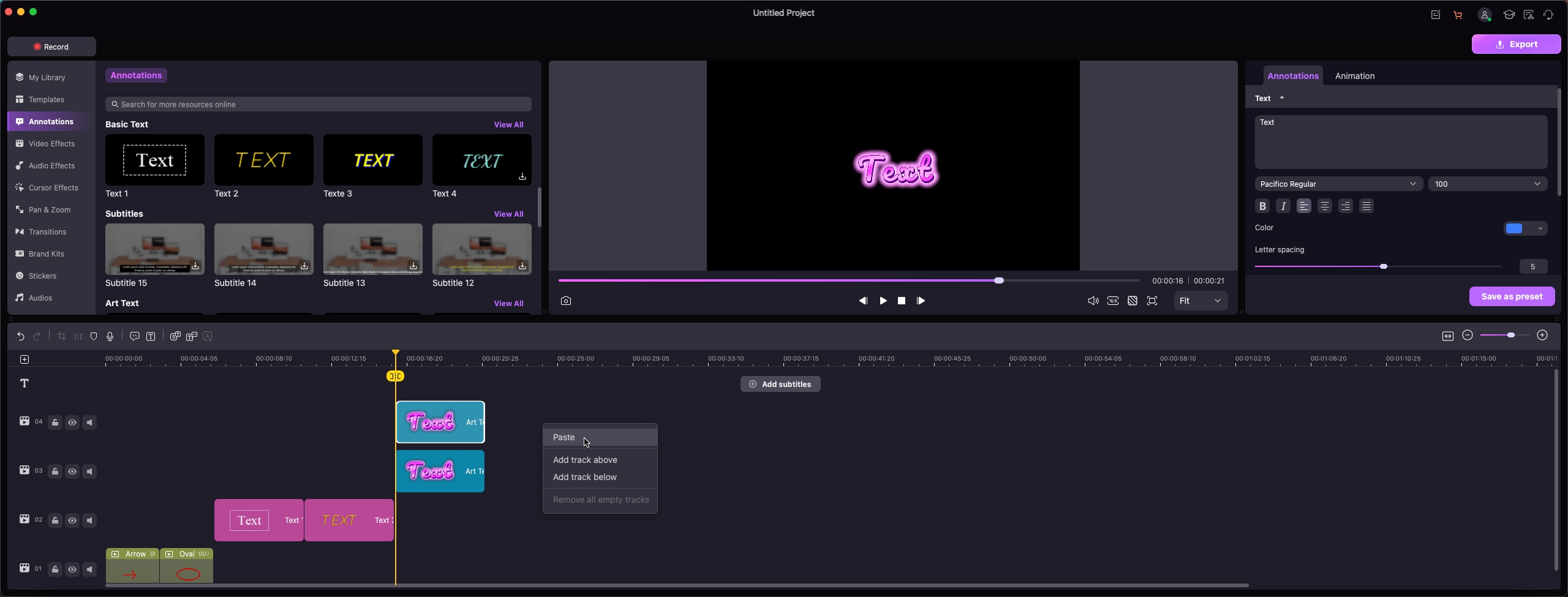Click the letter spacing slider handle
Viewport: 1568px width, 597px height.
(1383, 266)
